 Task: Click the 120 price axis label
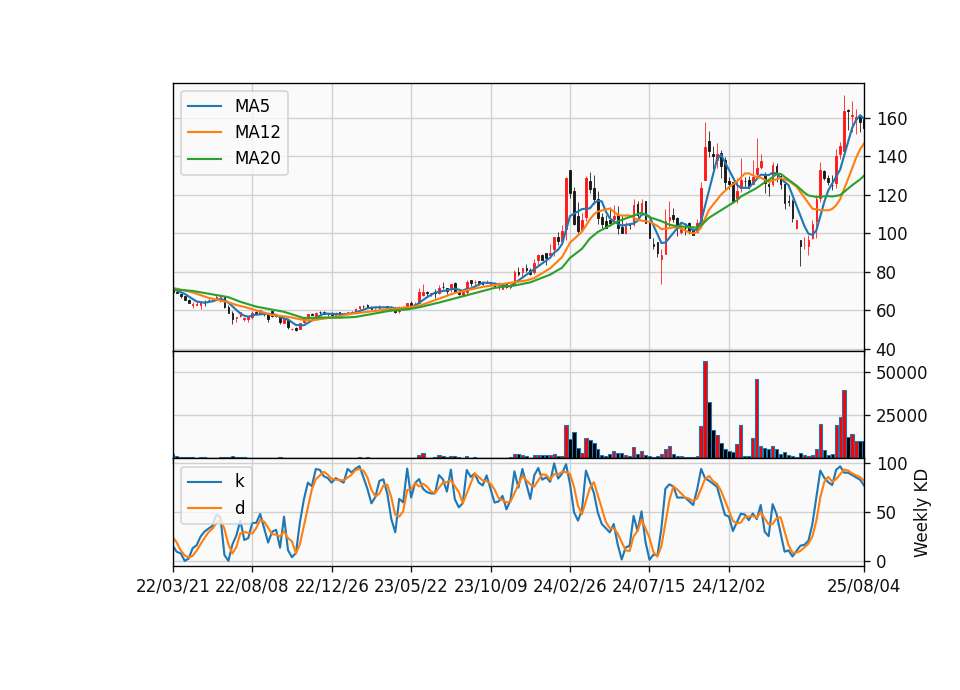(x=891, y=196)
